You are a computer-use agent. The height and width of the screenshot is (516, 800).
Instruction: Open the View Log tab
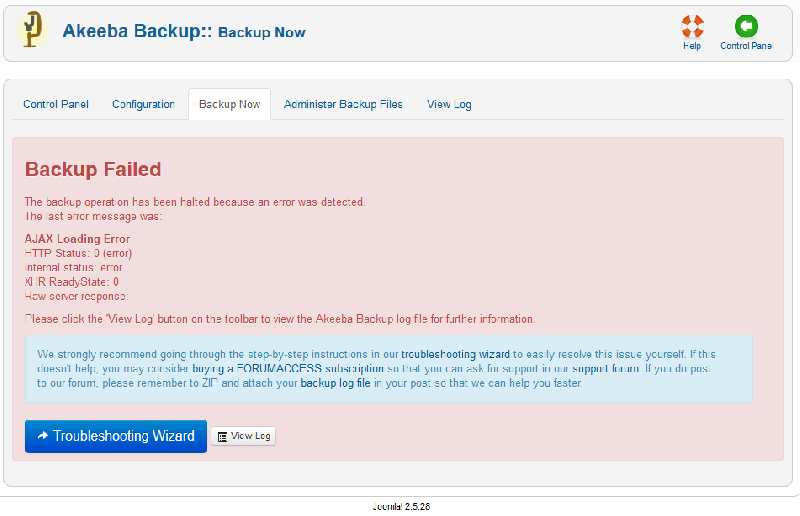(449, 104)
